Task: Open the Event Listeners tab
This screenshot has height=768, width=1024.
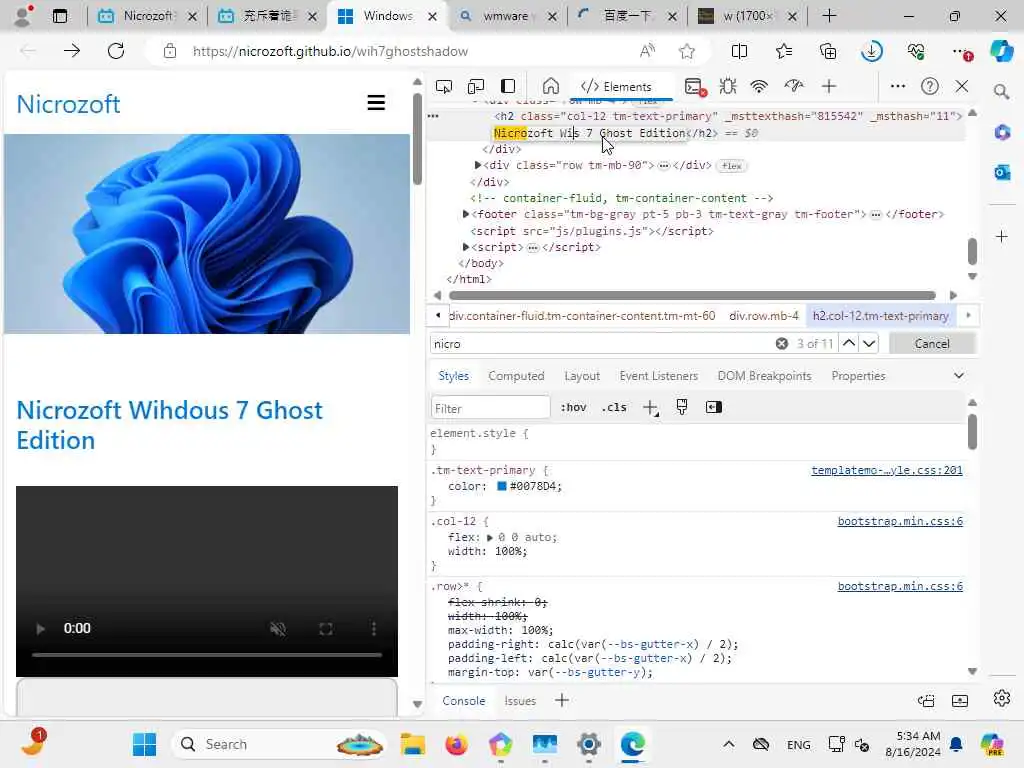Action: [x=658, y=376]
